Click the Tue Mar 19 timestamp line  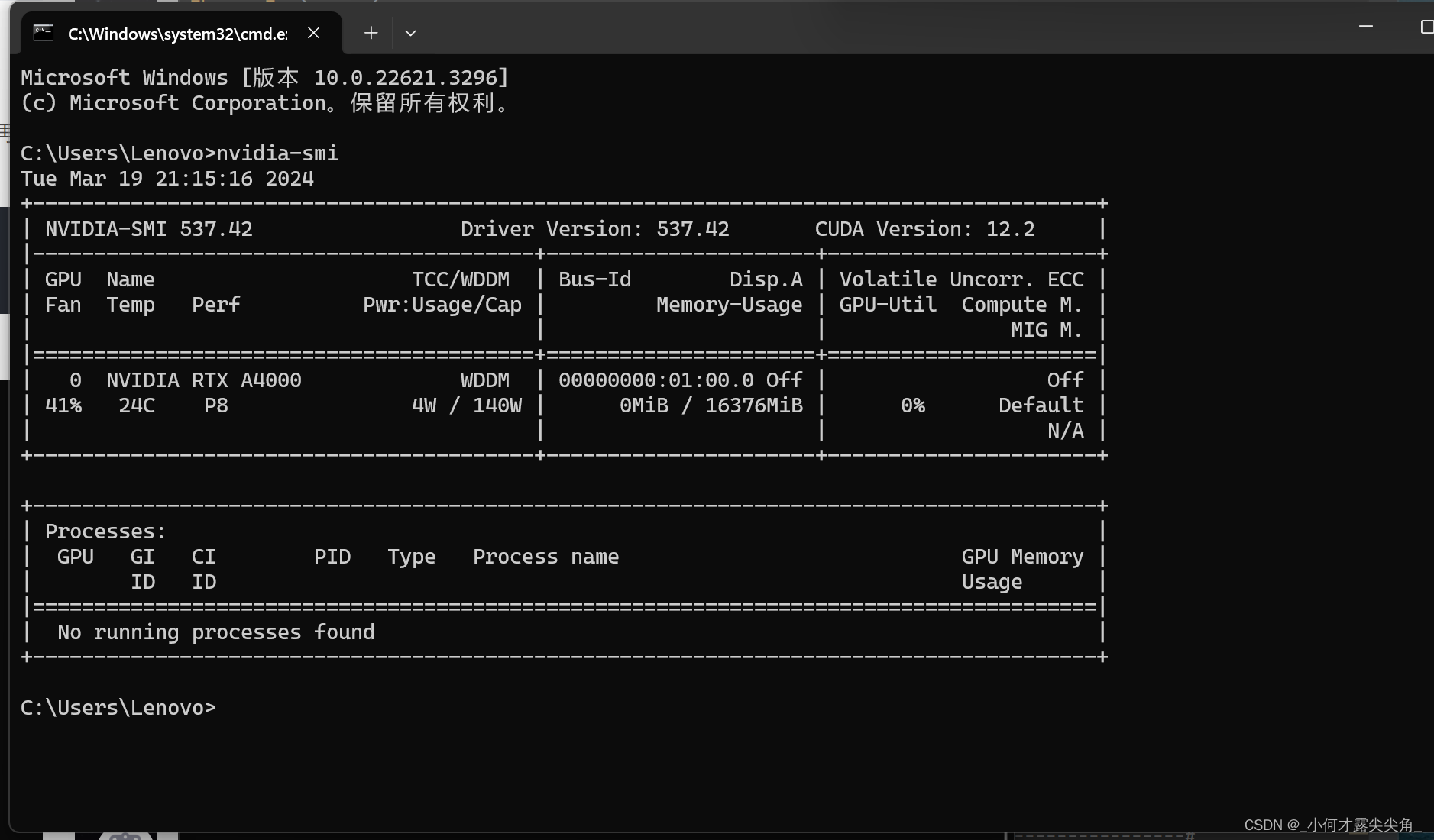point(167,178)
